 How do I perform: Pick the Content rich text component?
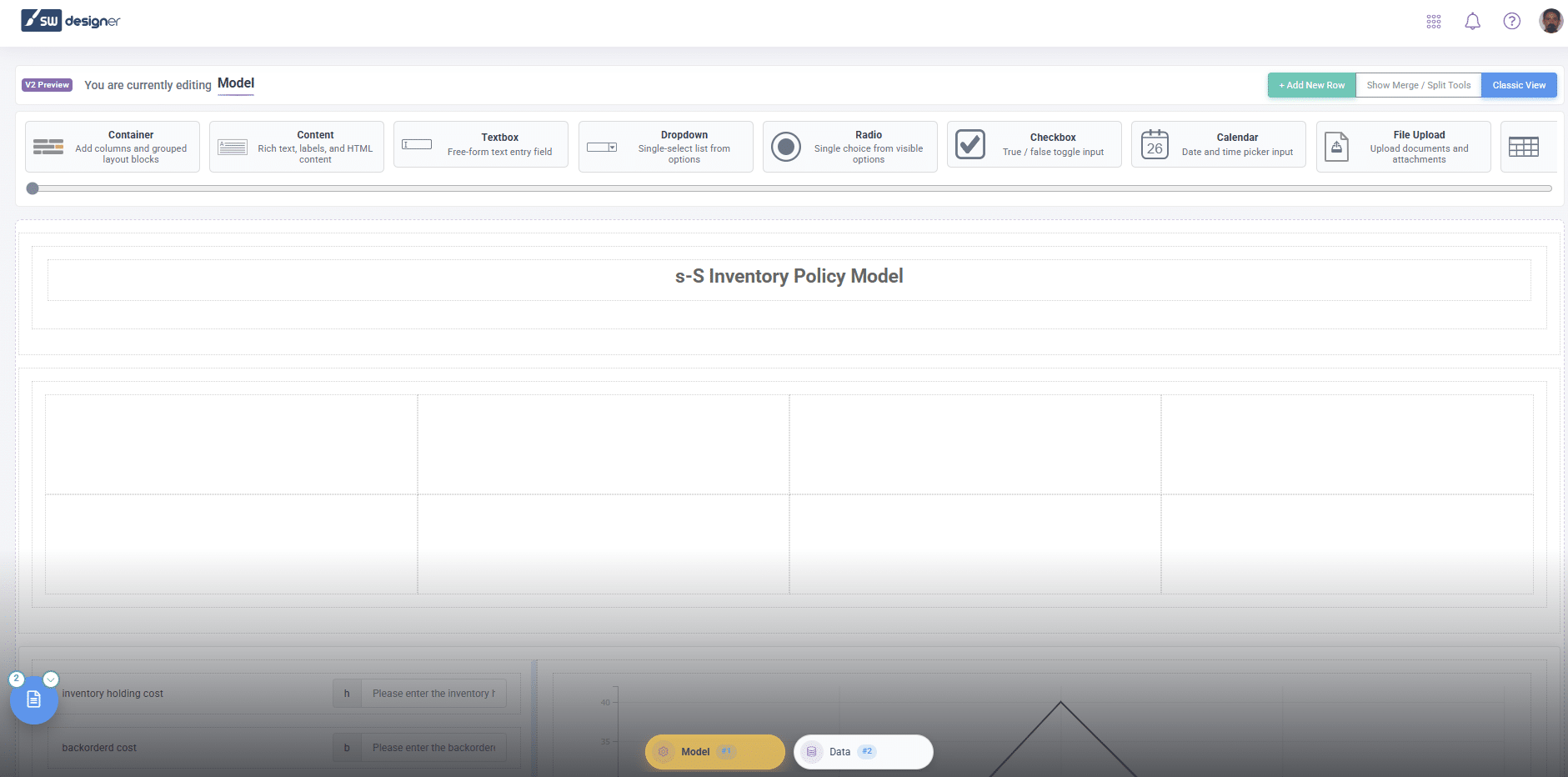[x=297, y=147]
